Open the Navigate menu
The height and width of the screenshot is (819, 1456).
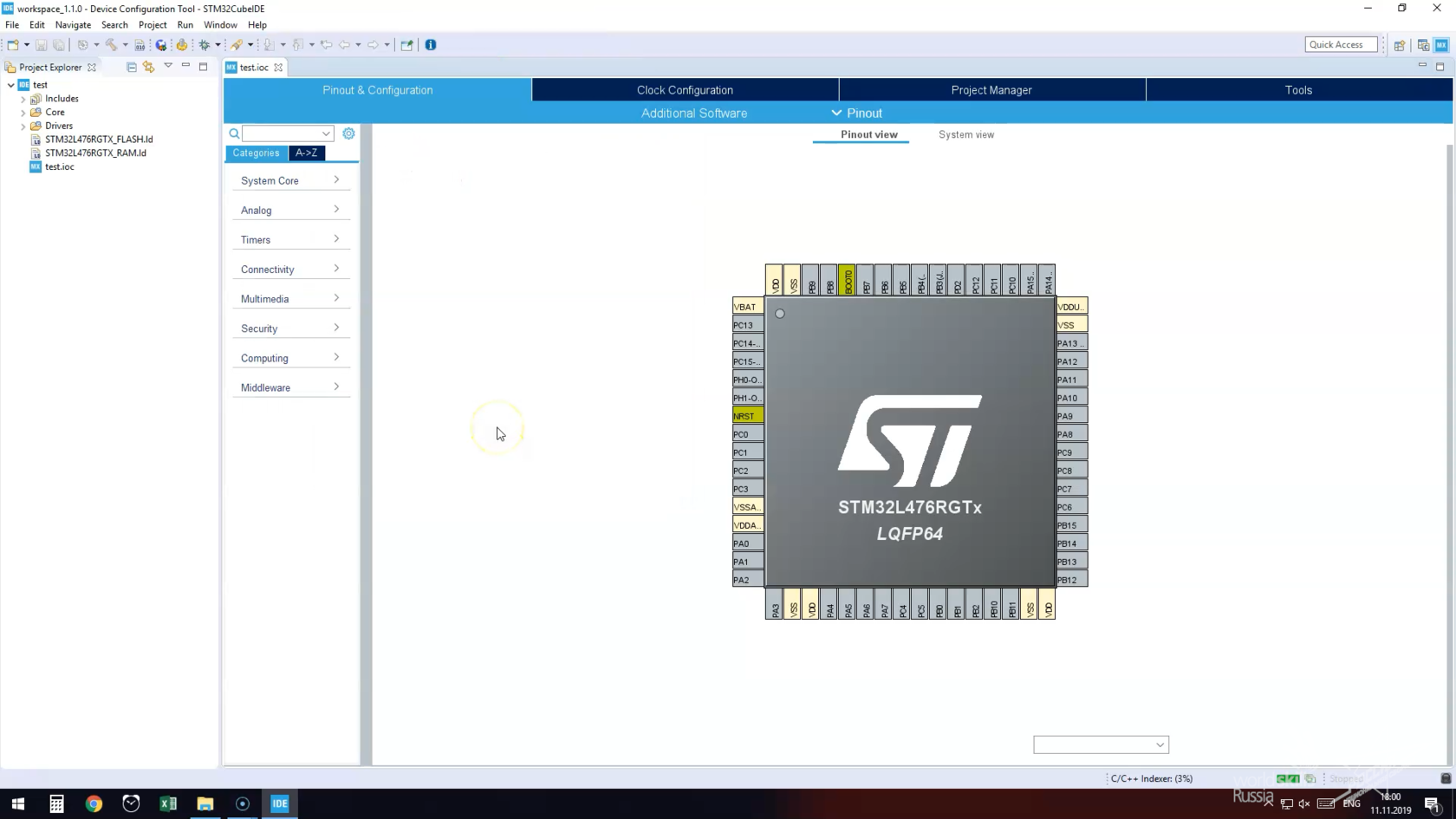point(73,25)
